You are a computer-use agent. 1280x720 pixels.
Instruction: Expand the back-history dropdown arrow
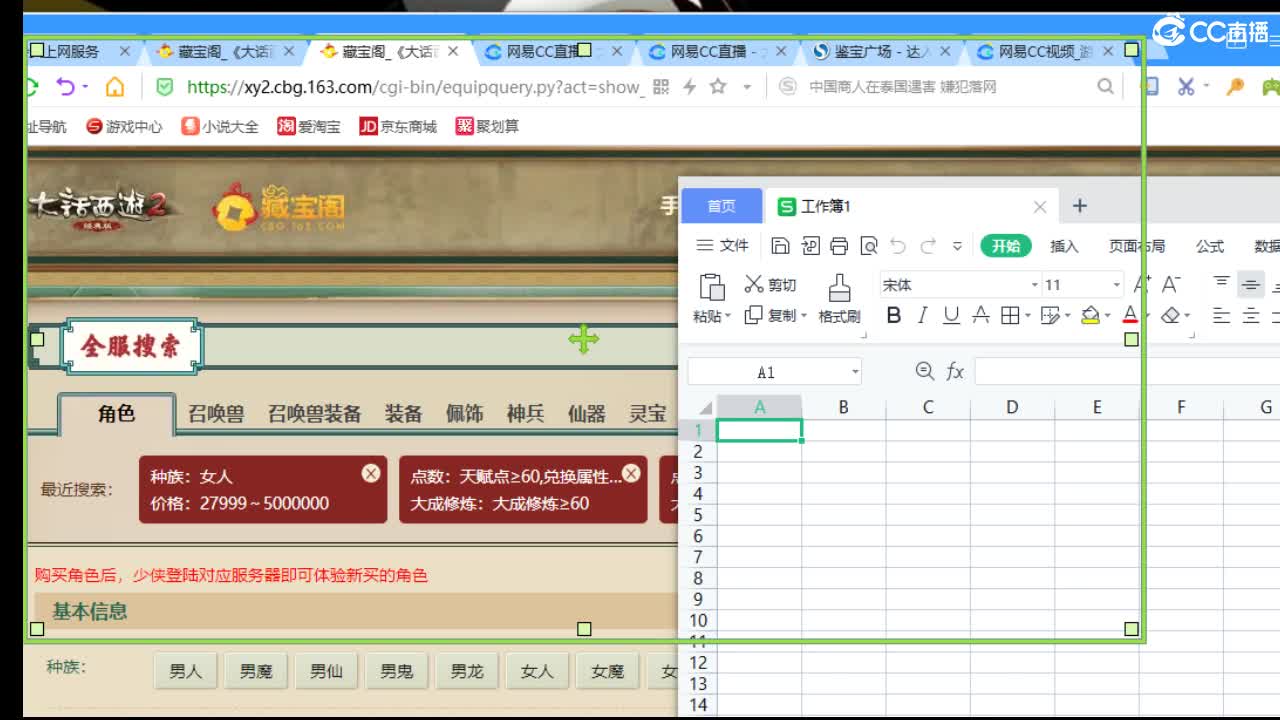[85, 87]
